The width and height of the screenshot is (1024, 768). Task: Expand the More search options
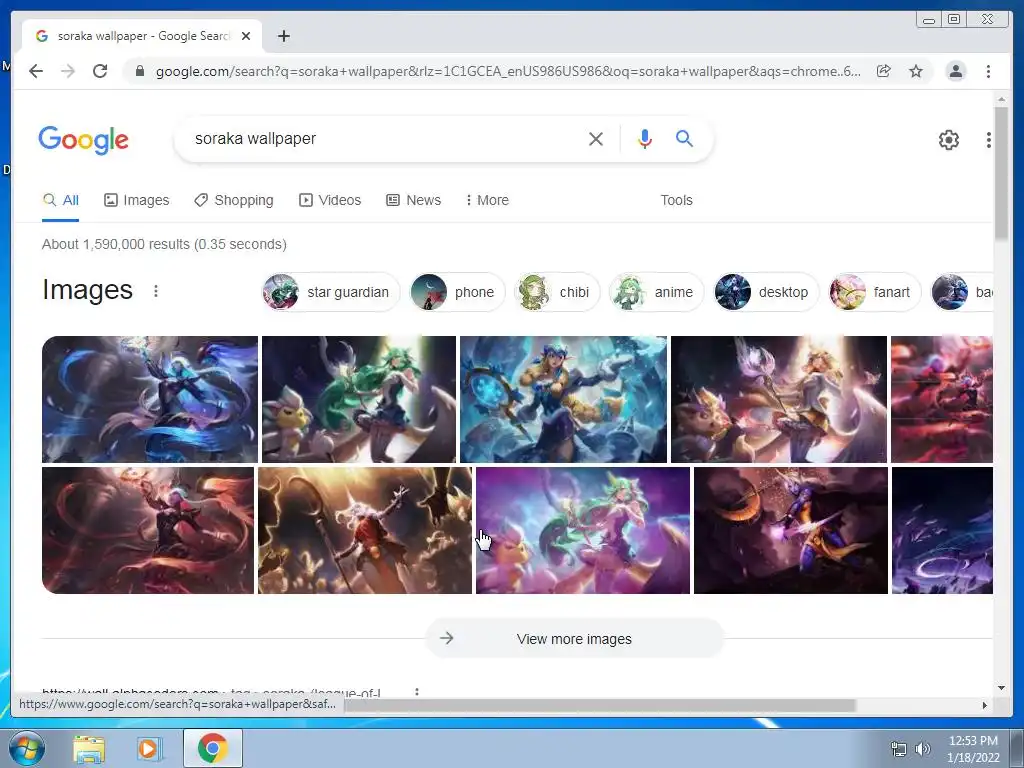[487, 200]
